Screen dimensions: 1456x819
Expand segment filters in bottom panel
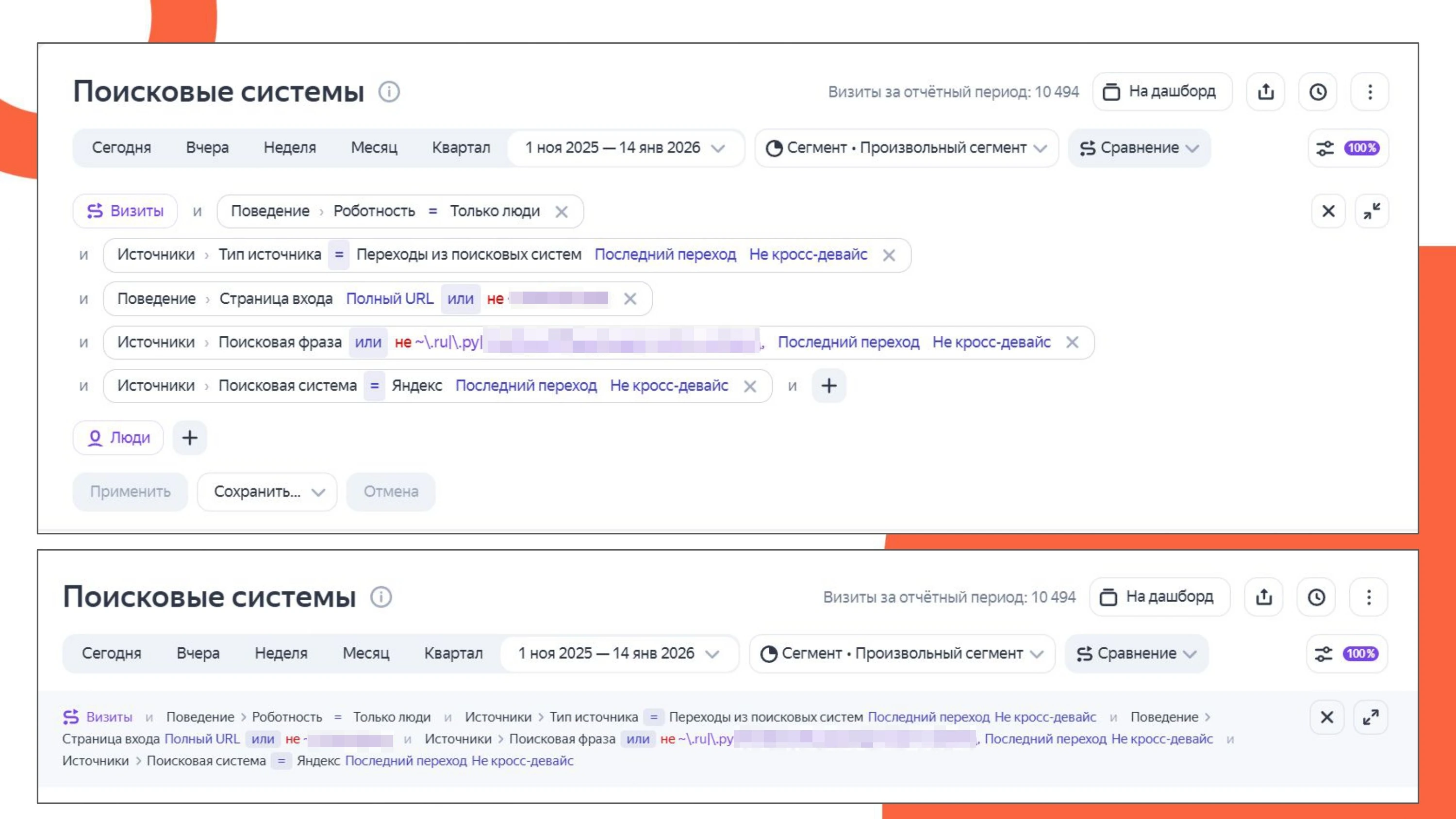tap(1370, 717)
